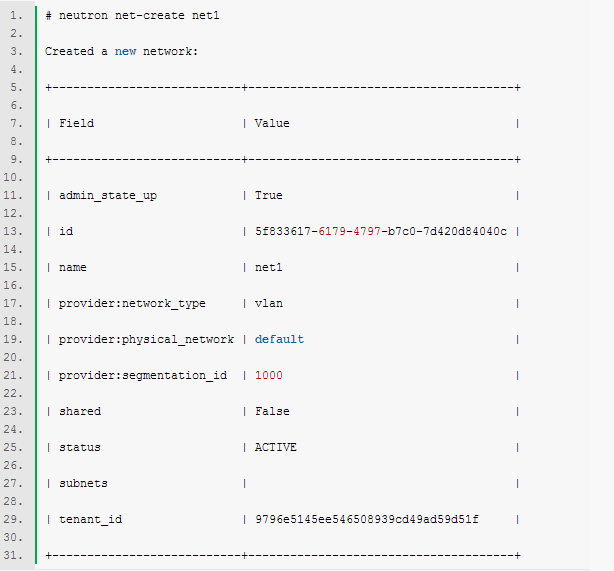The height and width of the screenshot is (571, 614).
Task: Click the 'Created a new network:' line
Action: click(121, 51)
